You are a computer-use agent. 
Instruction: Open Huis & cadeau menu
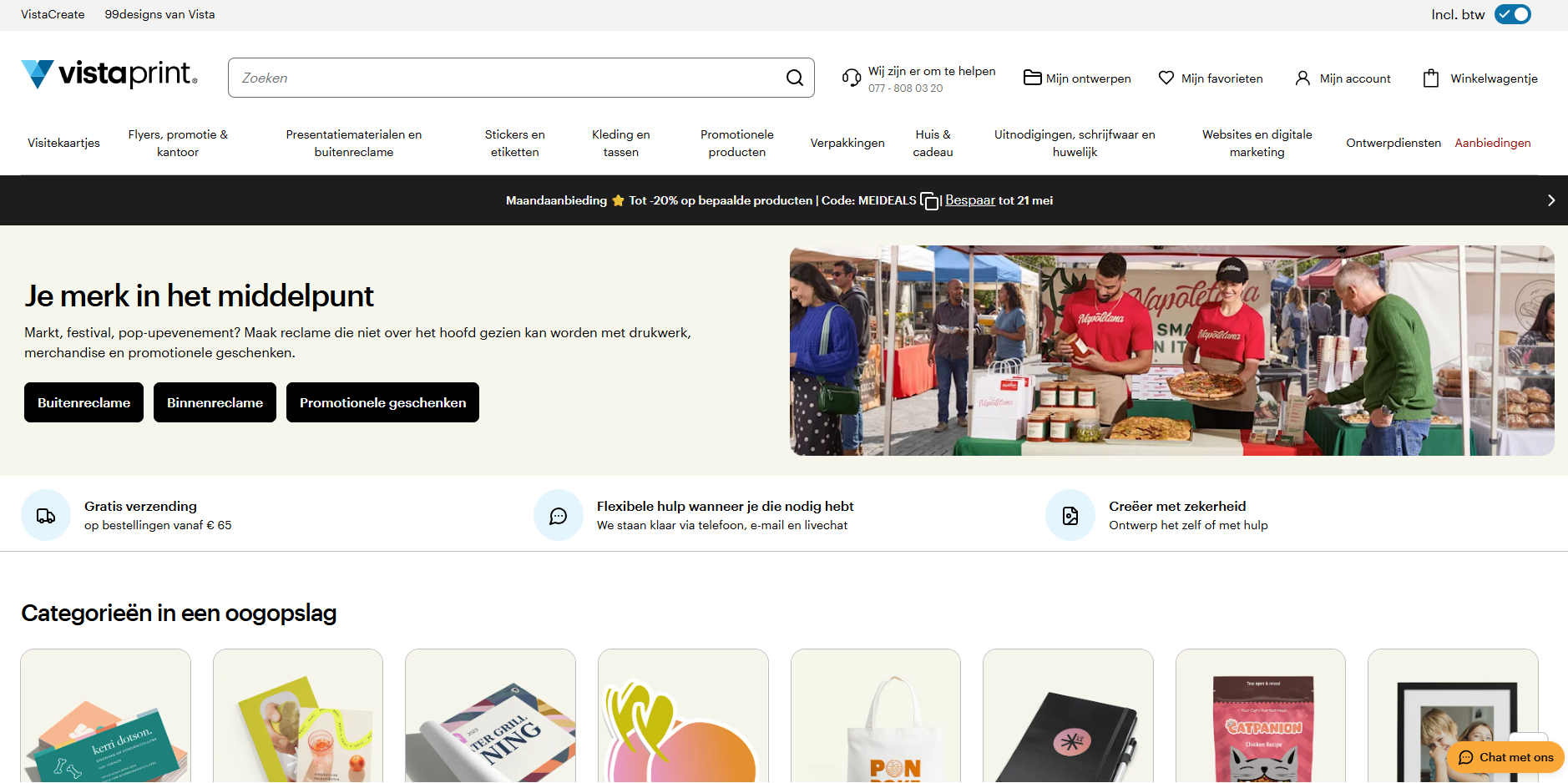pyautogui.click(x=933, y=143)
